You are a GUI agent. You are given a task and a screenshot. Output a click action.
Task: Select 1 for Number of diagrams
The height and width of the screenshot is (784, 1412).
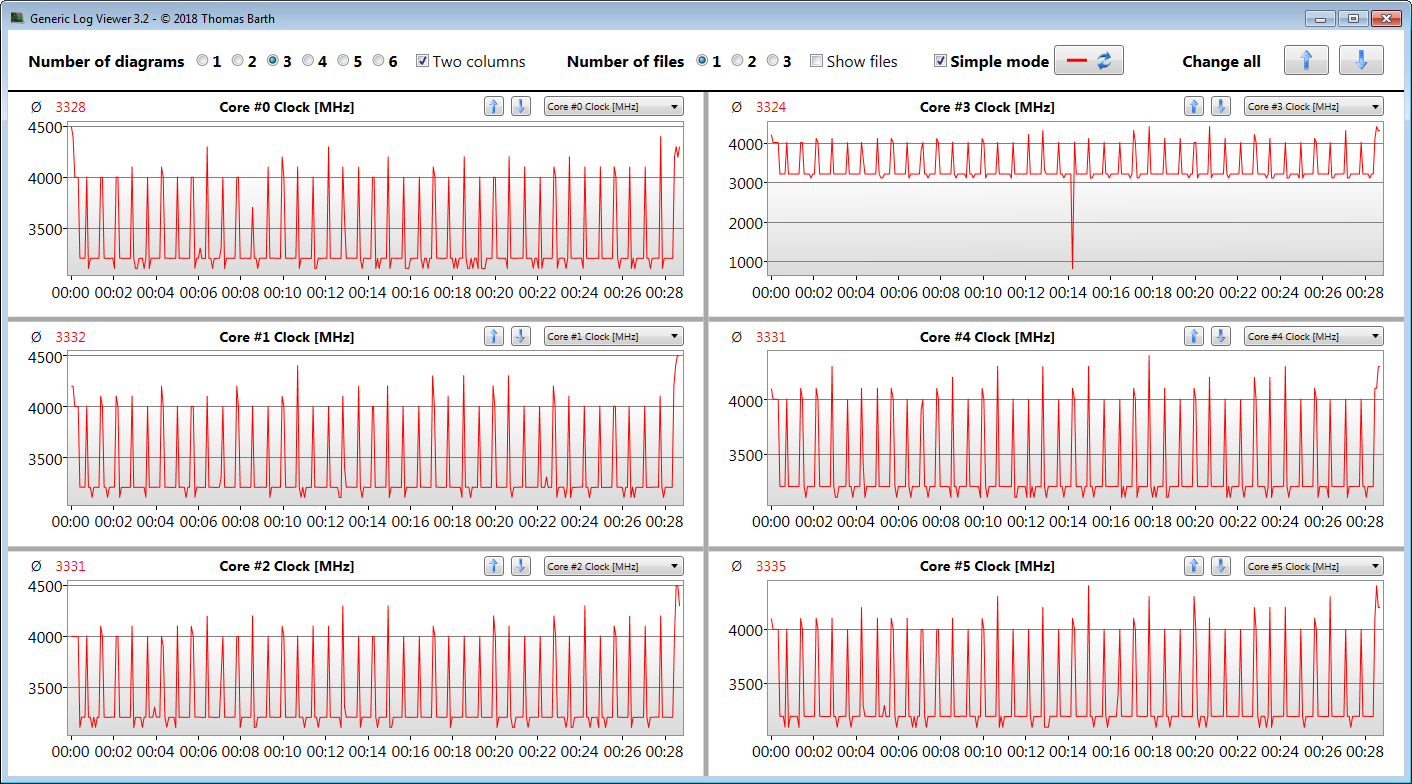tap(203, 61)
